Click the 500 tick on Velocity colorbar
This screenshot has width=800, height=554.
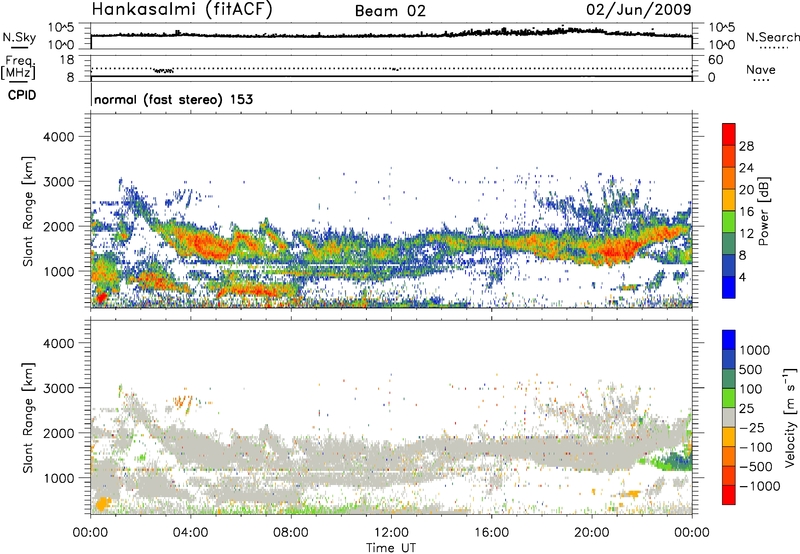750,370
